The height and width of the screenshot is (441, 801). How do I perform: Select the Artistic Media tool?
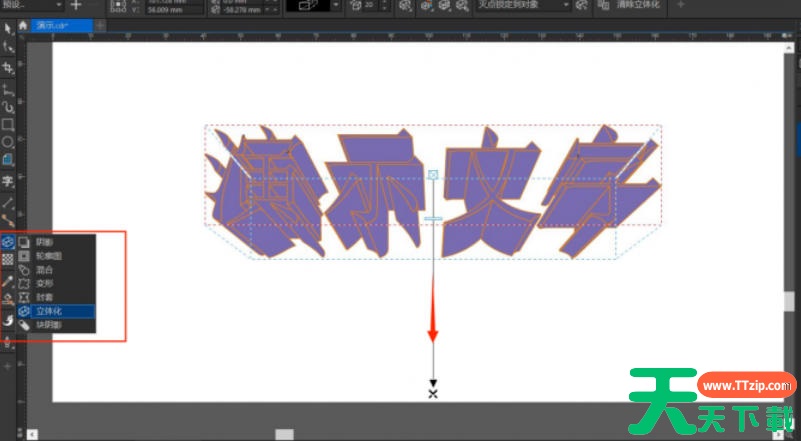(8, 107)
